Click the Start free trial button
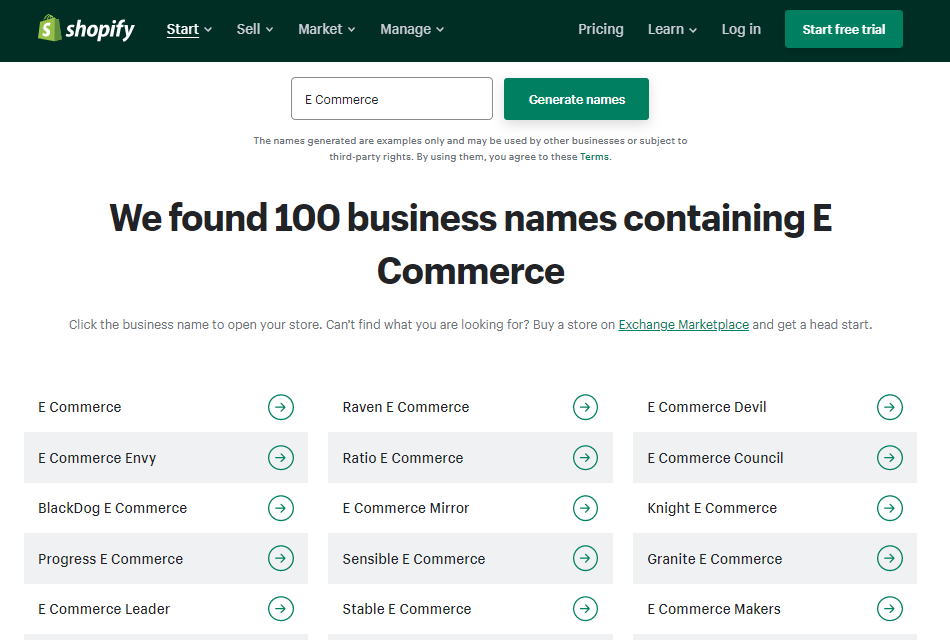The width and height of the screenshot is (950, 640). 843,29
